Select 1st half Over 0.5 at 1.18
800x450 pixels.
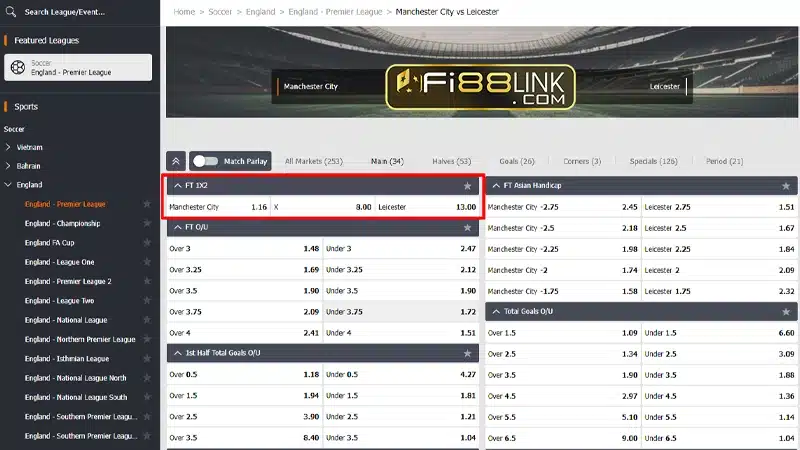244,374
